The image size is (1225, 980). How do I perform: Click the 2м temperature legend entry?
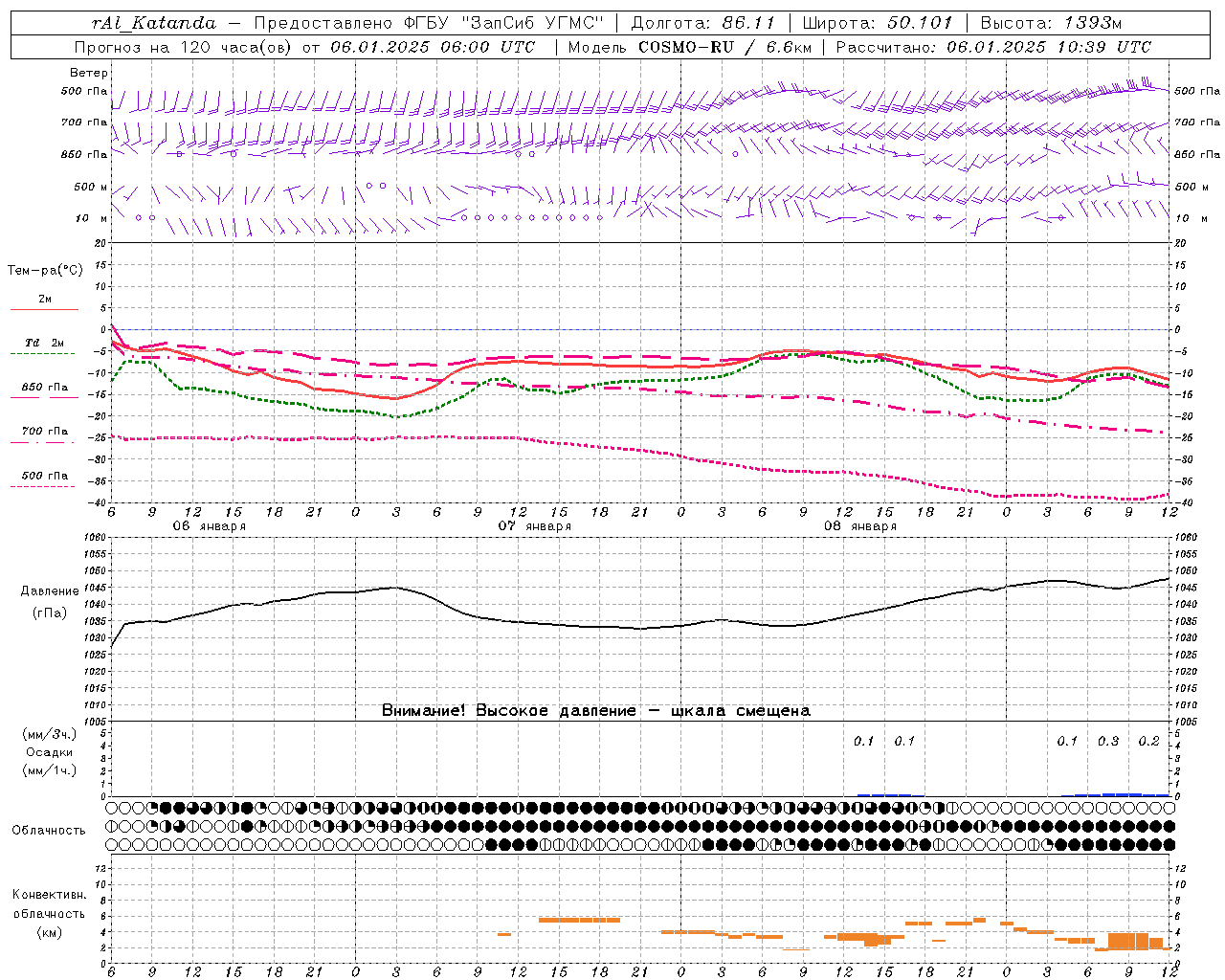coord(45,300)
